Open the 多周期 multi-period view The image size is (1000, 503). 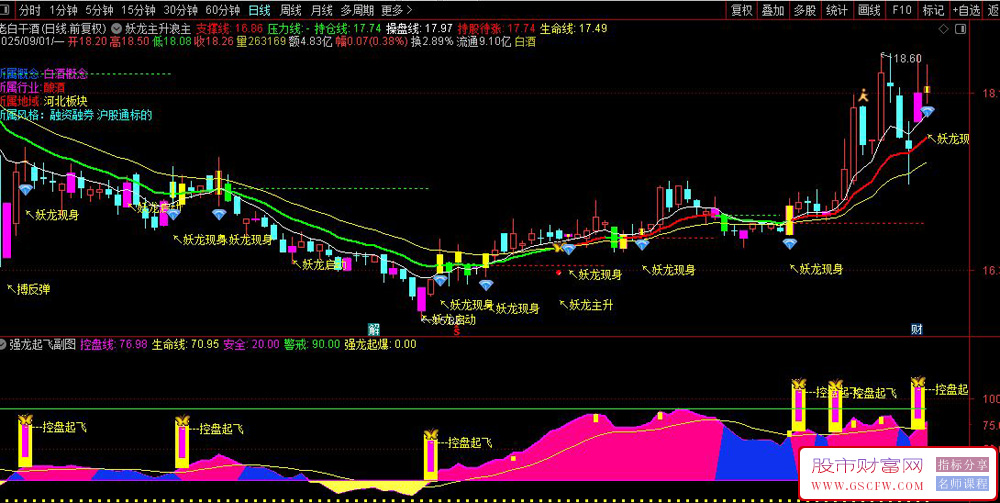[x=357, y=10]
